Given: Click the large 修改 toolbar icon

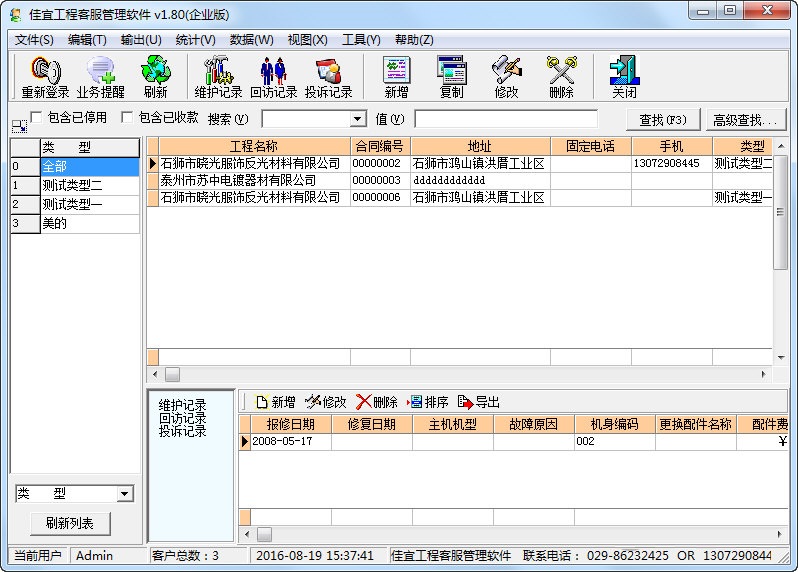Looking at the screenshot, I should (506, 77).
